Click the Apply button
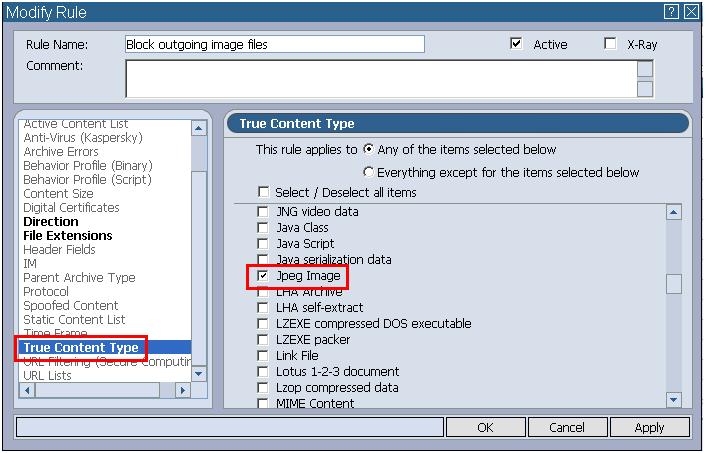 click(x=649, y=427)
